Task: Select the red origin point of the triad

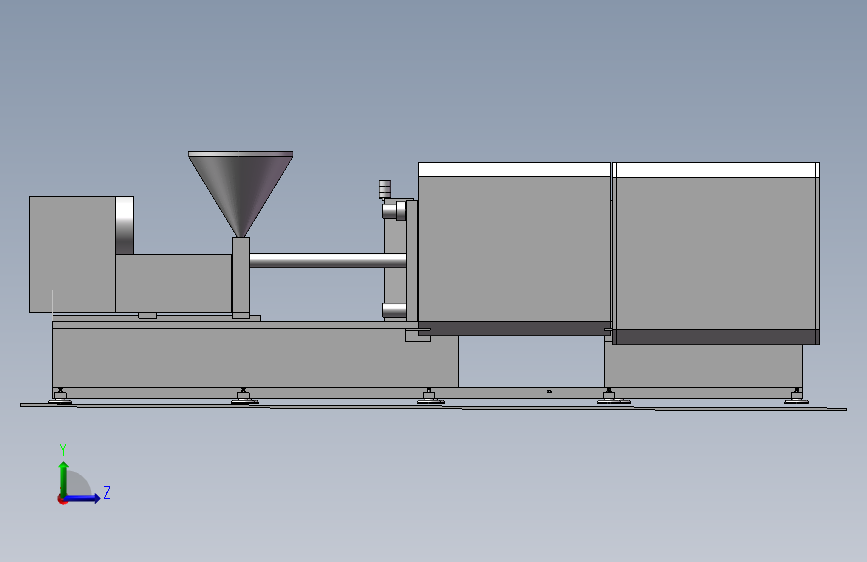Action: point(62,499)
